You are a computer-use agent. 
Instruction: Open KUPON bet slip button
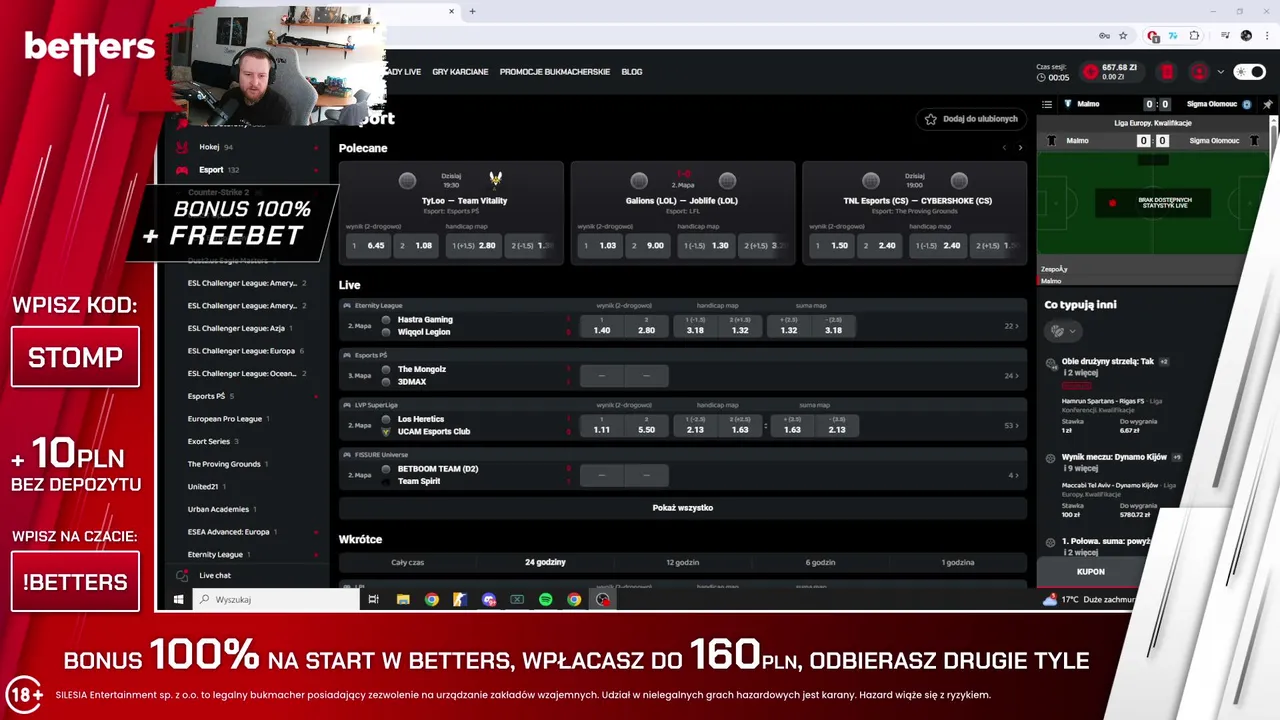click(x=1091, y=572)
